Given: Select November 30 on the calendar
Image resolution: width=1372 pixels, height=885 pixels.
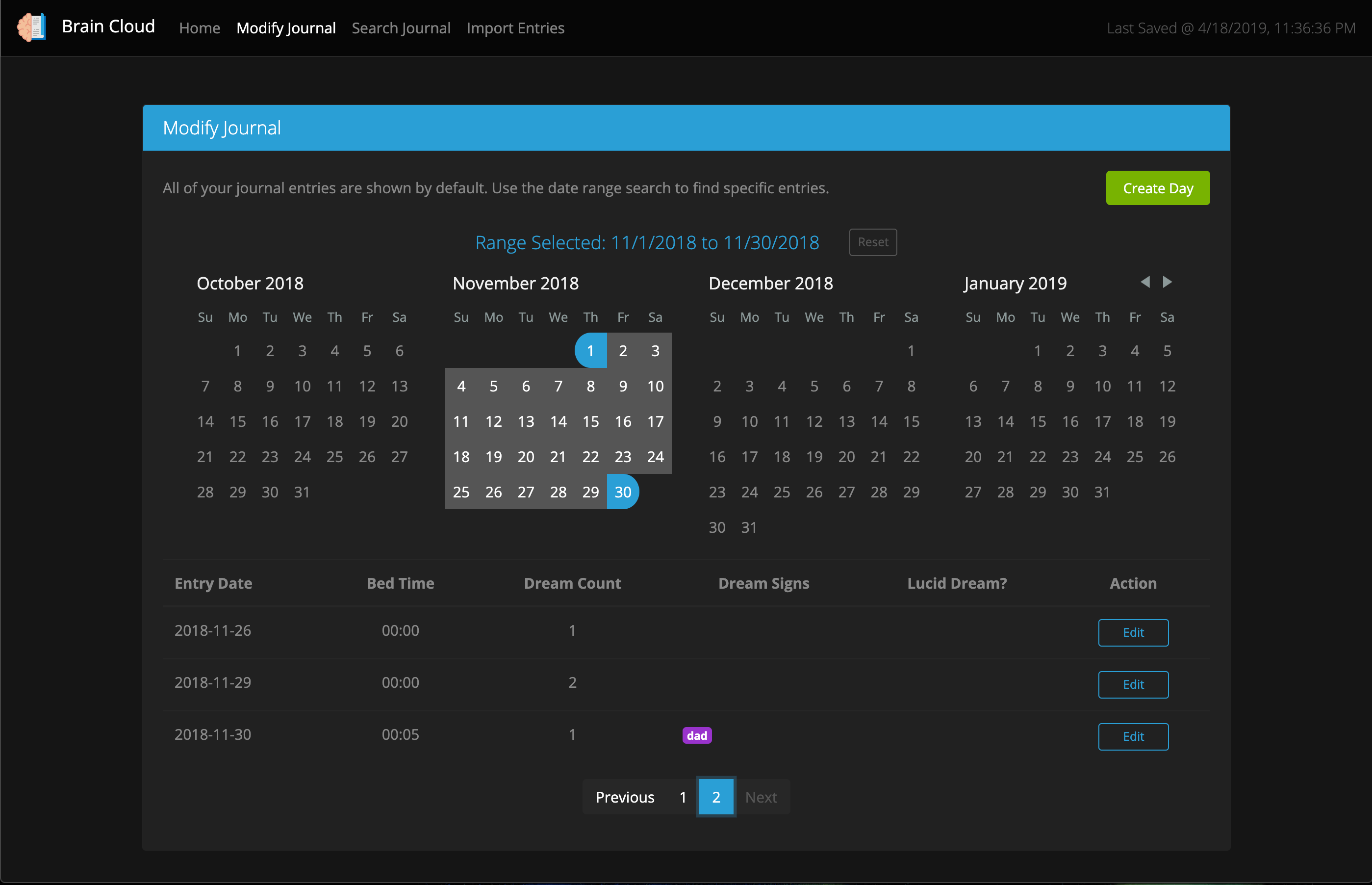Looking at the screenshot, I should tap(623, 492).
